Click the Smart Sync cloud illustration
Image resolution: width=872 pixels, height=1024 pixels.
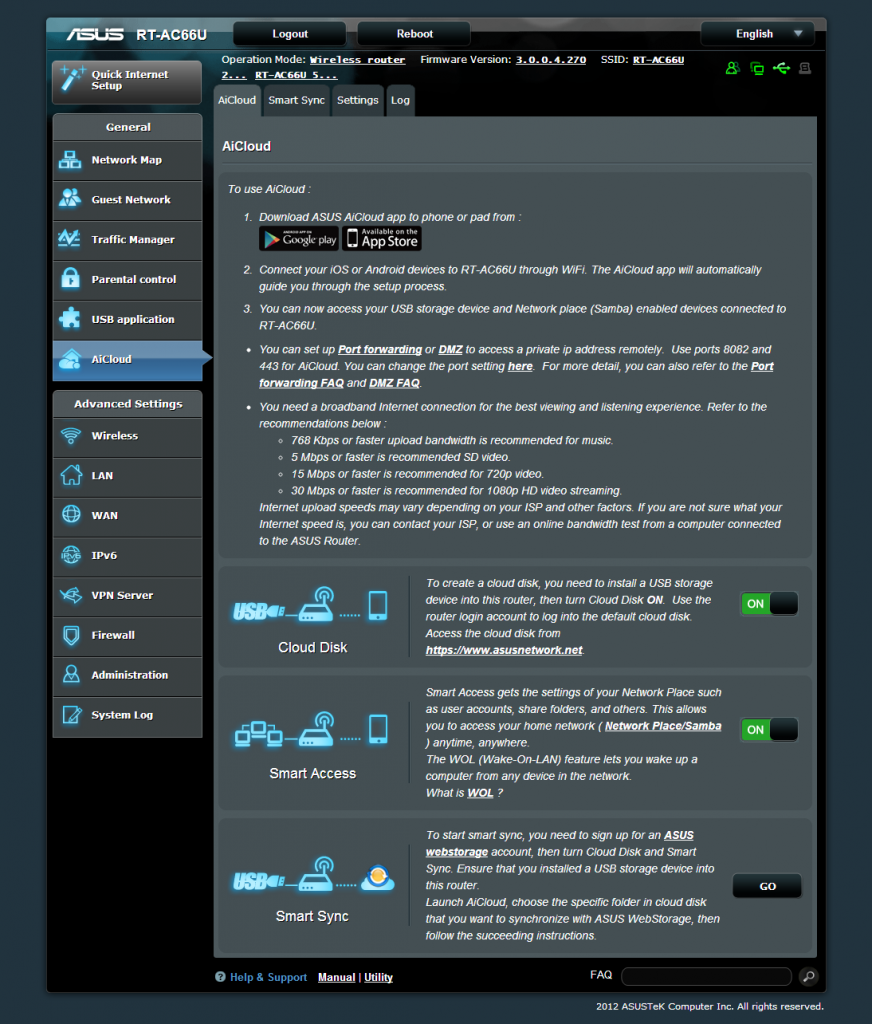point(314,875)
